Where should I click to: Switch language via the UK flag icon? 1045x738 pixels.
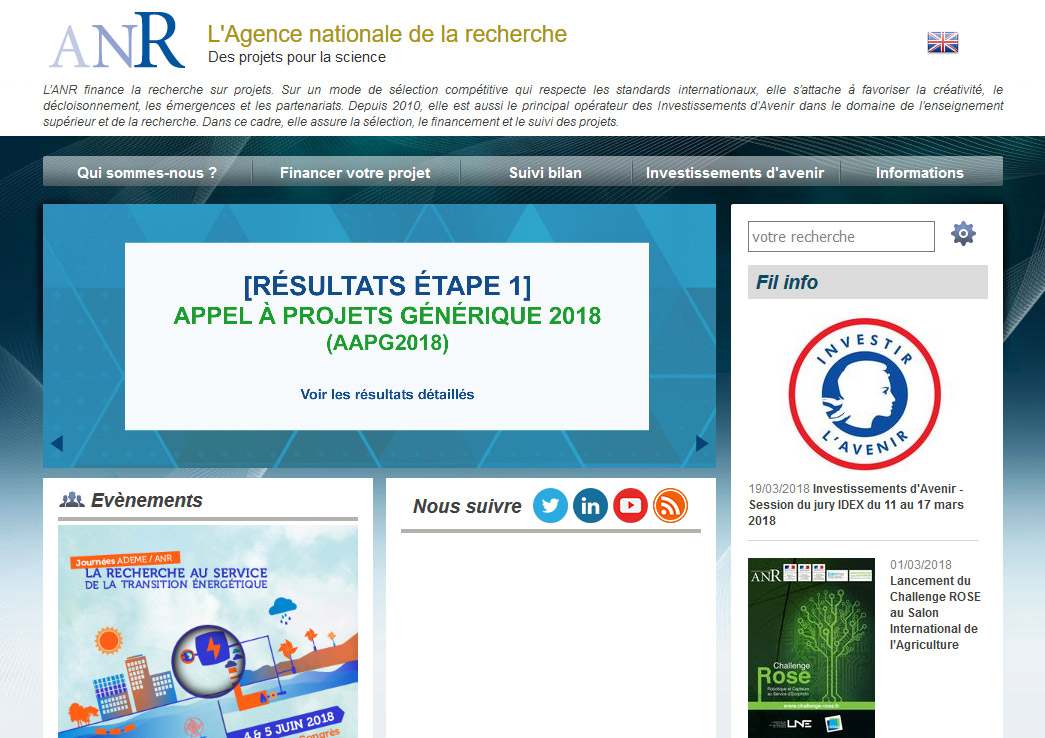(x=942, y=42)
